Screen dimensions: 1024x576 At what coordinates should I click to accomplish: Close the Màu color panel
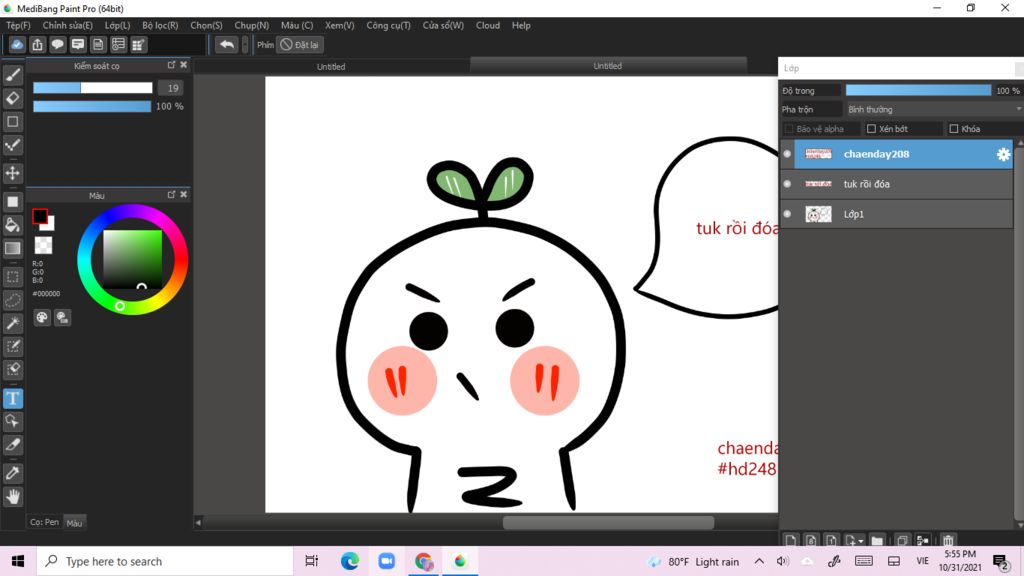[184, 194]
